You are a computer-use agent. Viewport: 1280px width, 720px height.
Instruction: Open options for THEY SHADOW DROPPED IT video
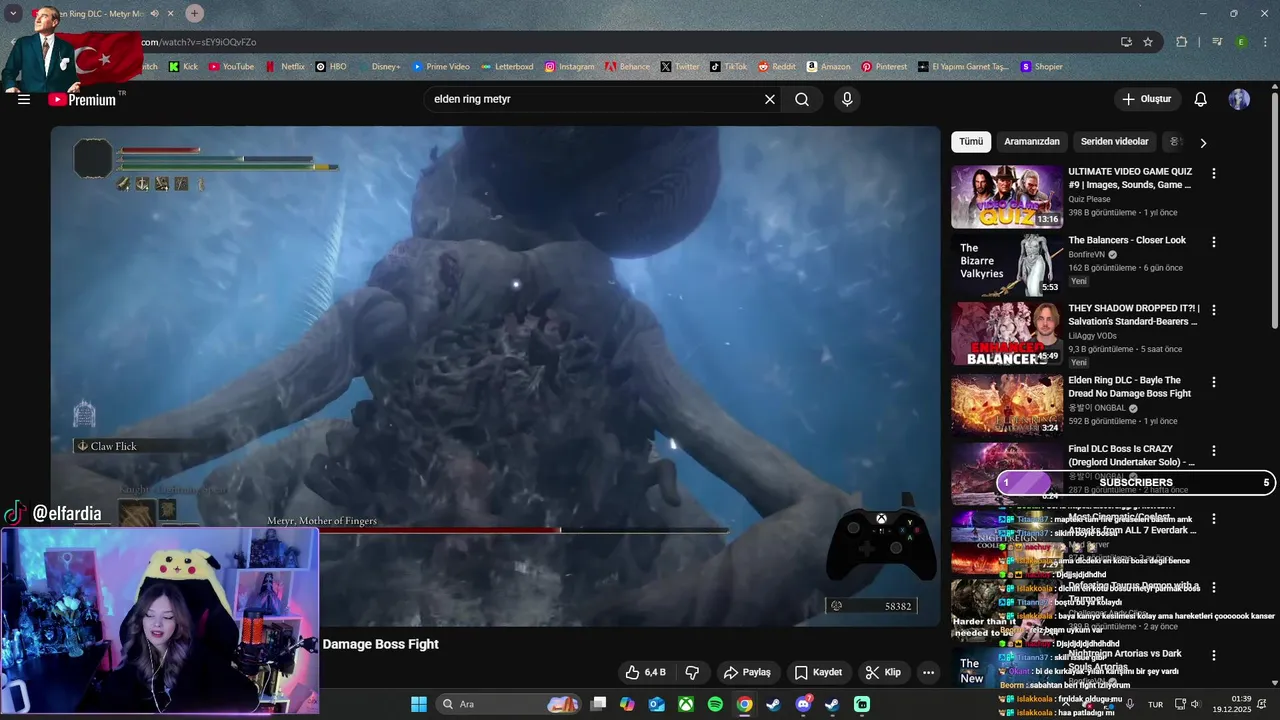1214,311
